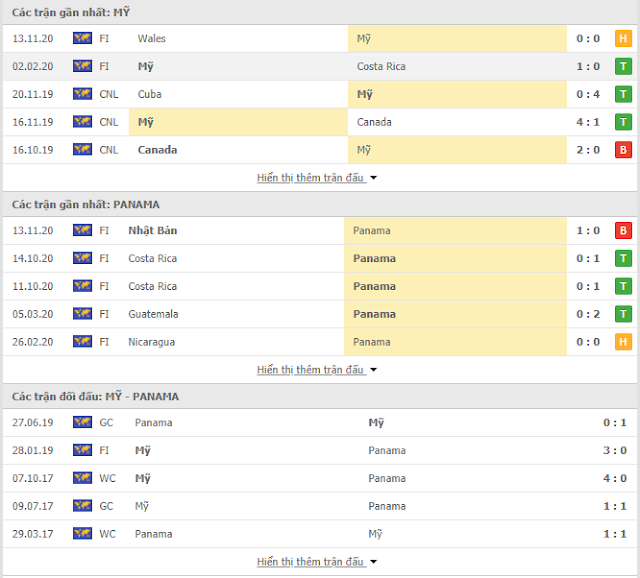The image size is (640, 578).
Task: Open the Mỹ vs Panama 4:0 score
Action: 615,478
